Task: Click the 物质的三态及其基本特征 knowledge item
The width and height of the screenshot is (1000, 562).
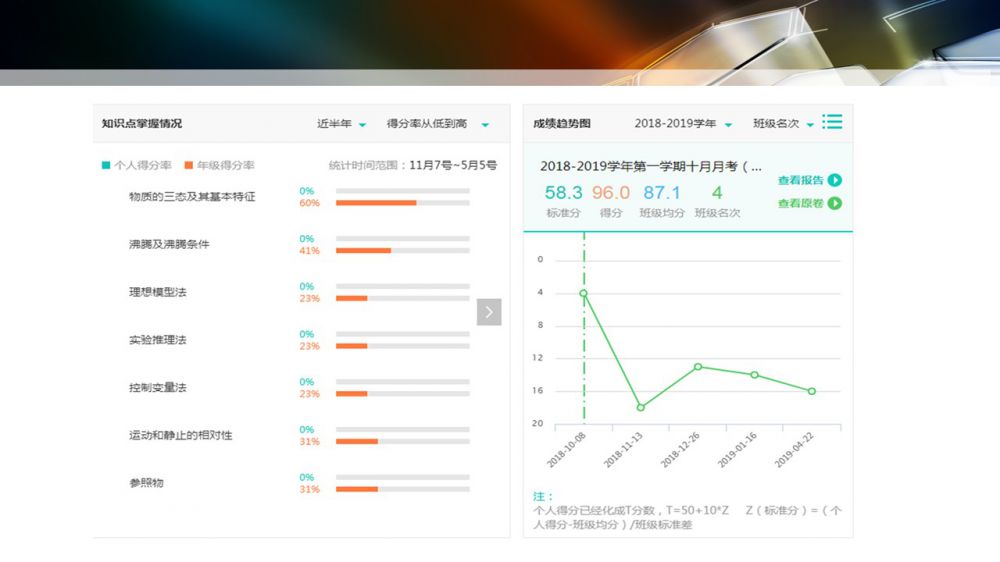Action: point(192,197)
